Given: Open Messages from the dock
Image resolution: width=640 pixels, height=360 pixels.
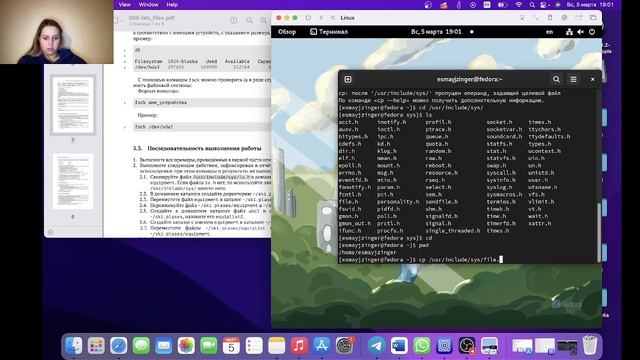Looking at the screenshot, I should pyautogui.click(x=141, y=346).
